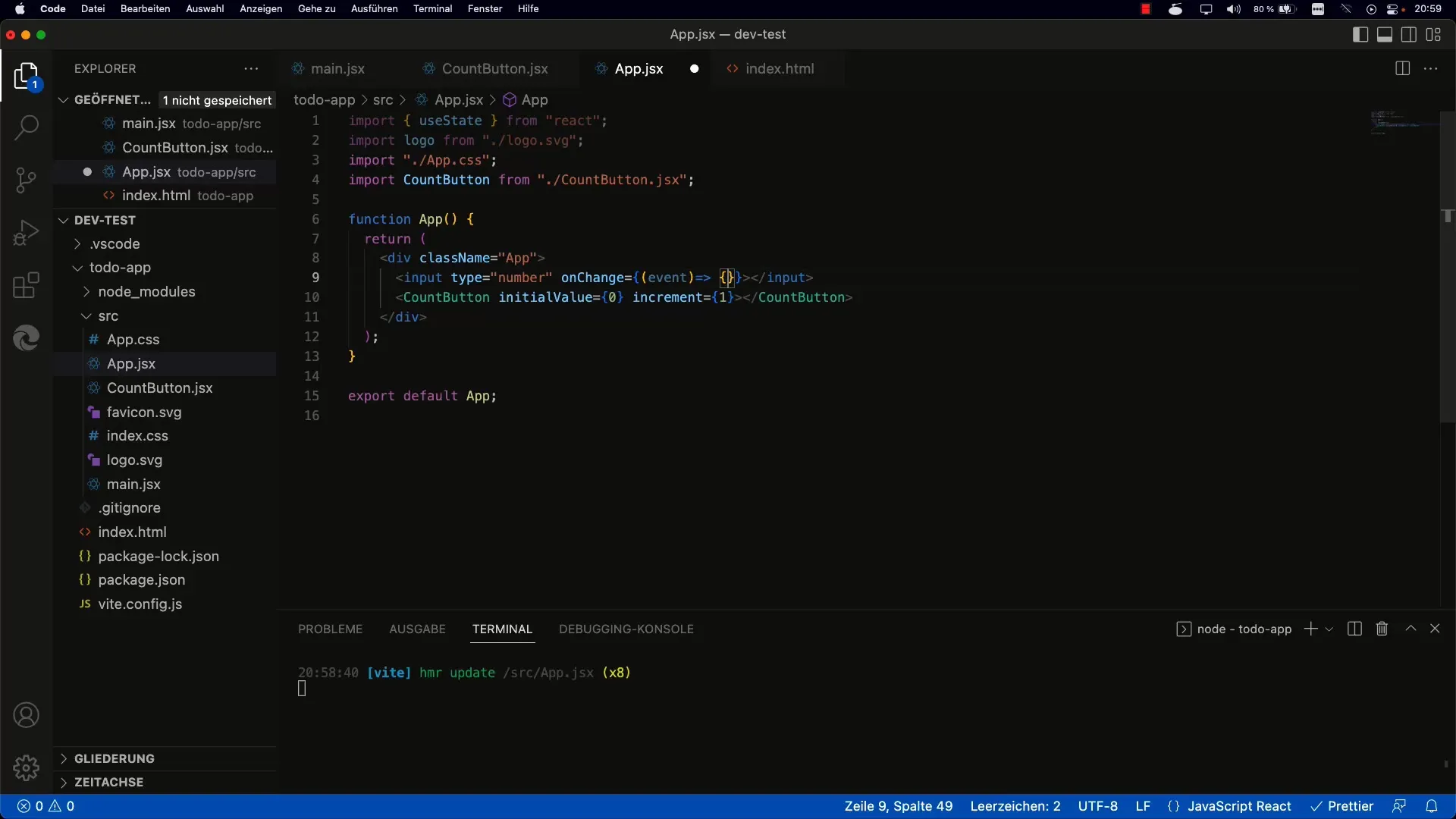1456x819 pixels.
Task: Click errors and warnings count in status bar
Action: 45,806
